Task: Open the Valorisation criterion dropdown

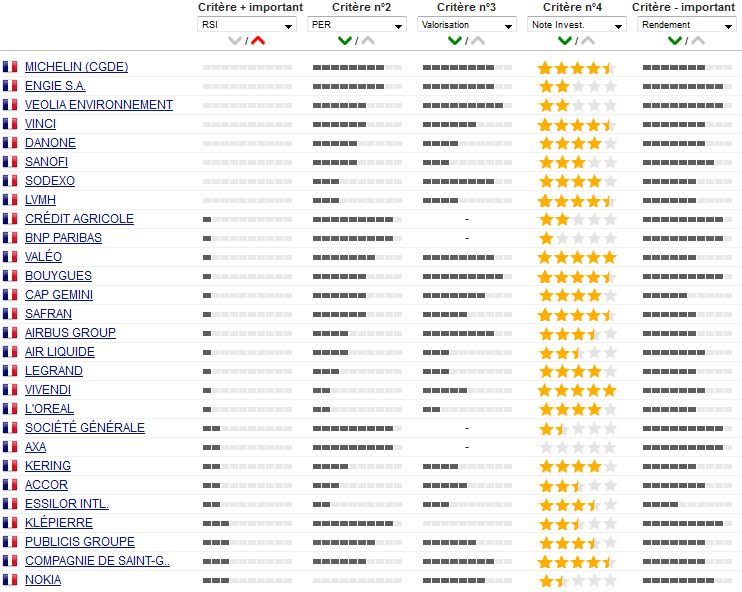Action: 467,25
